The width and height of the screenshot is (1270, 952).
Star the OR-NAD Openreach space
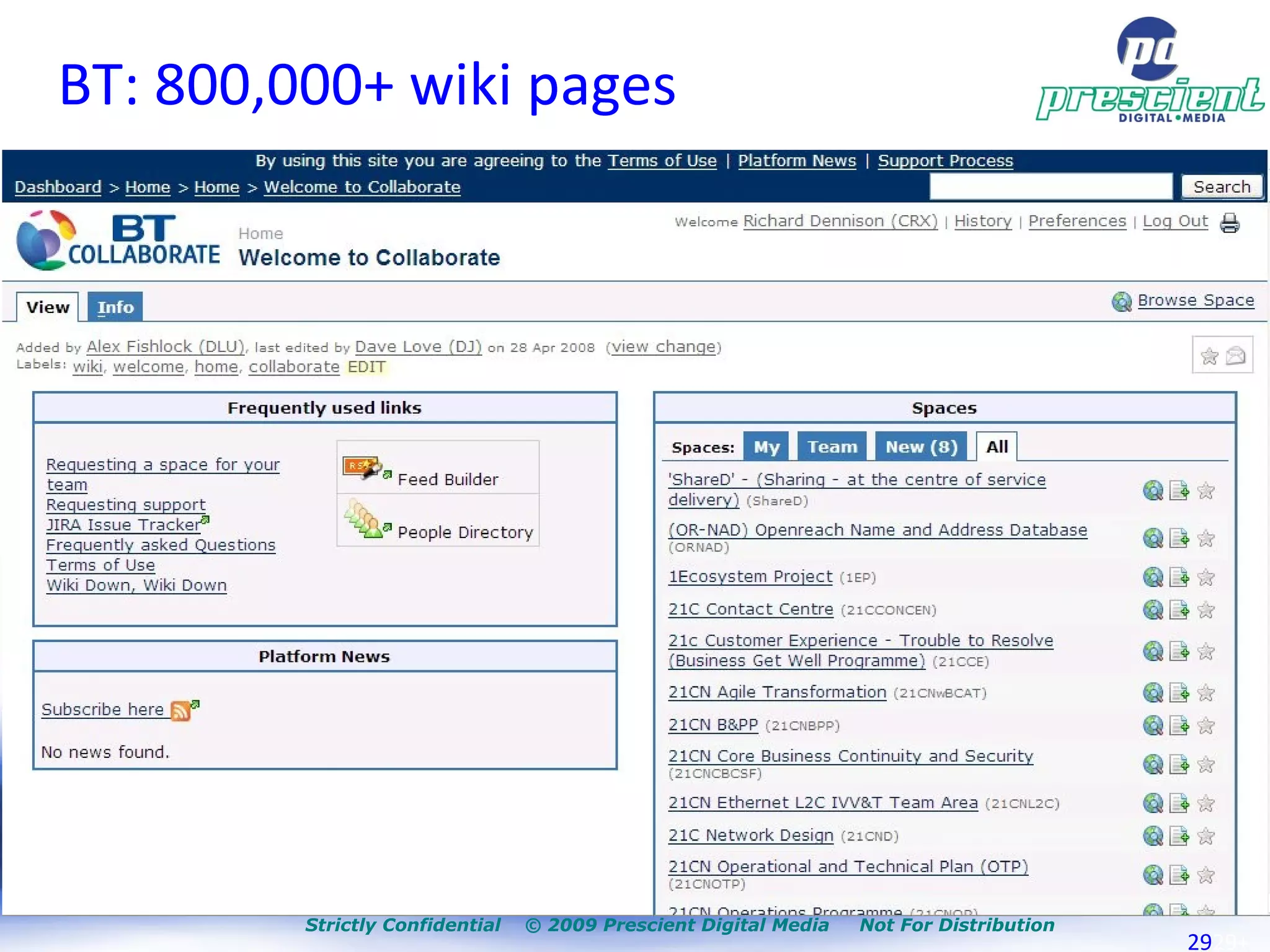[1206, 538]
